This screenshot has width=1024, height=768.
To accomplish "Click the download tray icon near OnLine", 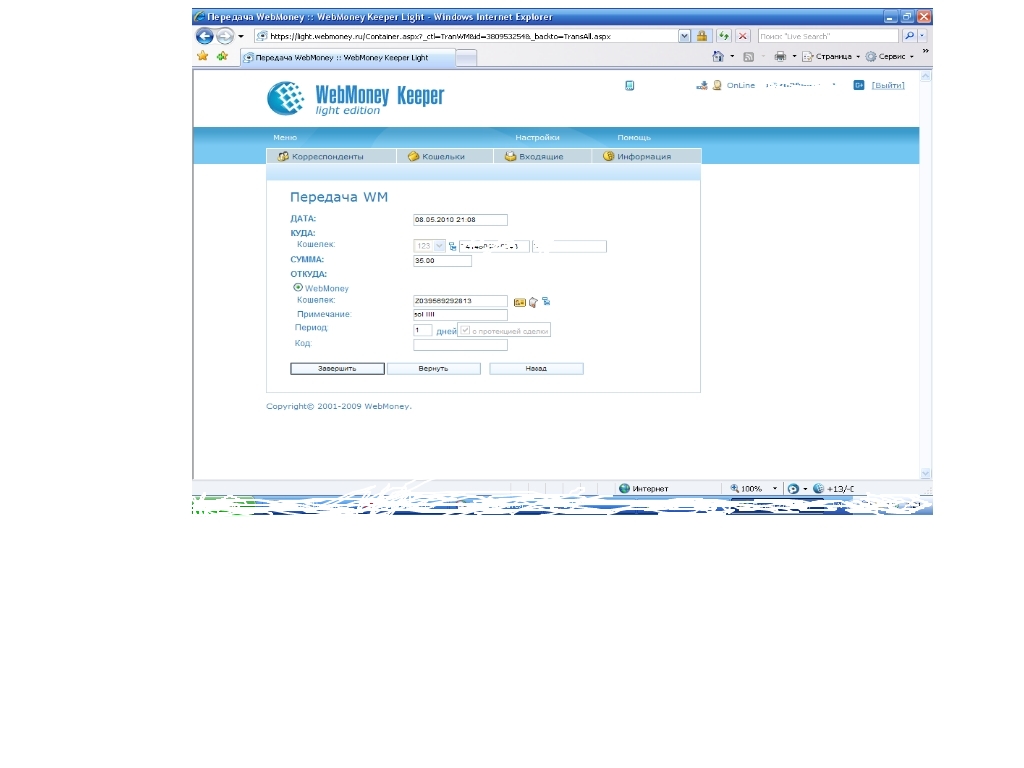I will [702, 86].
